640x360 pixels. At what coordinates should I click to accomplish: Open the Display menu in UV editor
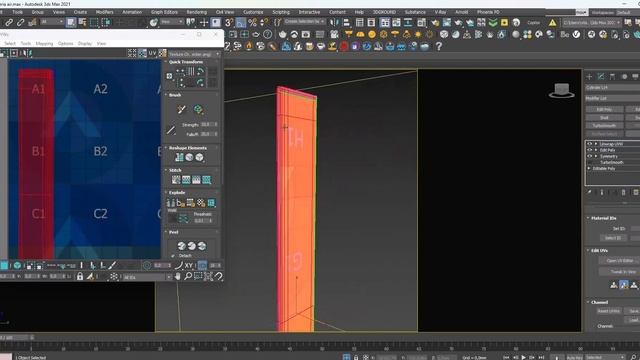tap(84, 43)
